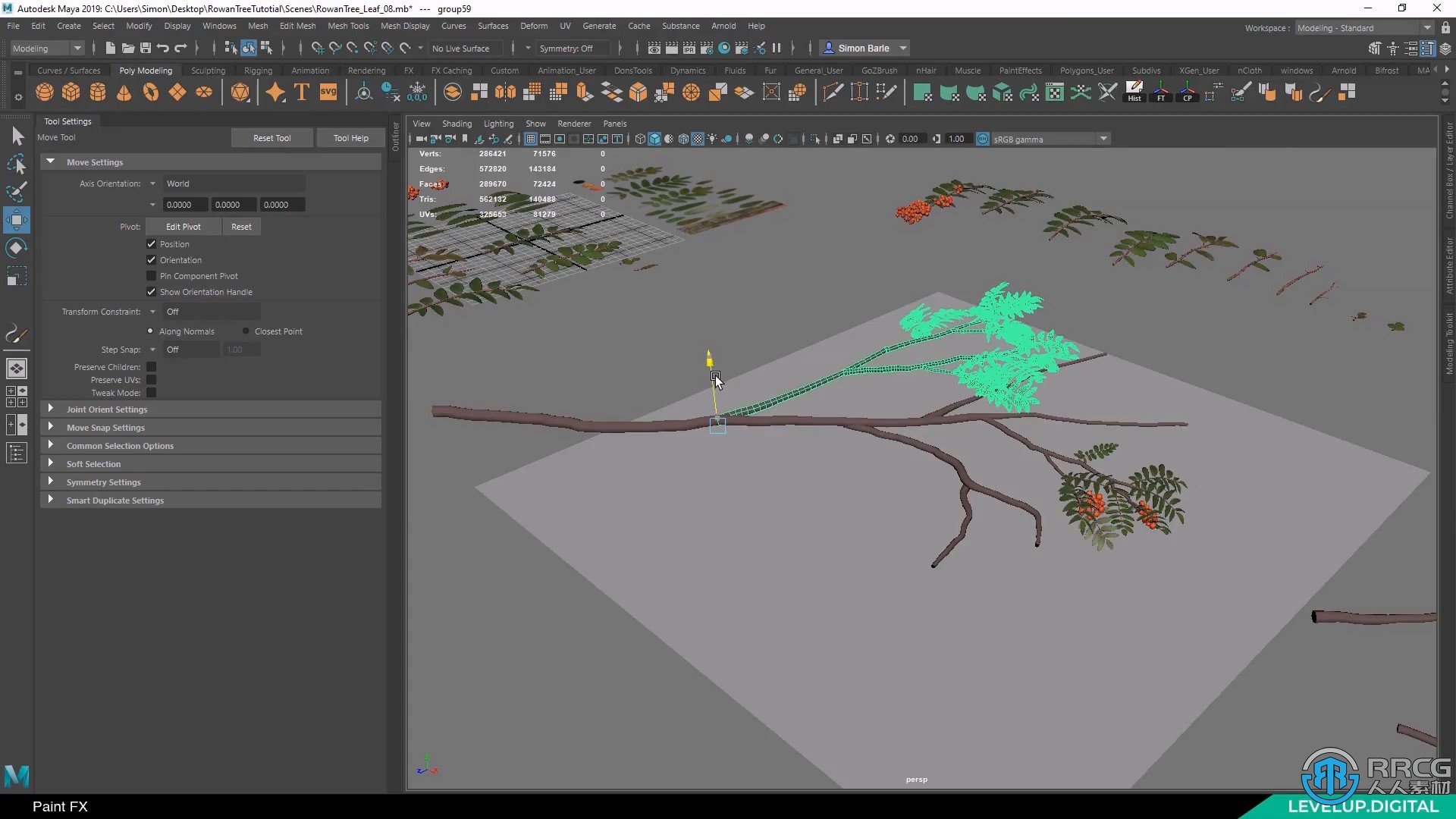Image resolution: width=1456 pixels, height=819 pixels.
Task: Toggle the Orientation checkbox in Pivot settings
Action: pyautogui.click(x=151, y=259)
